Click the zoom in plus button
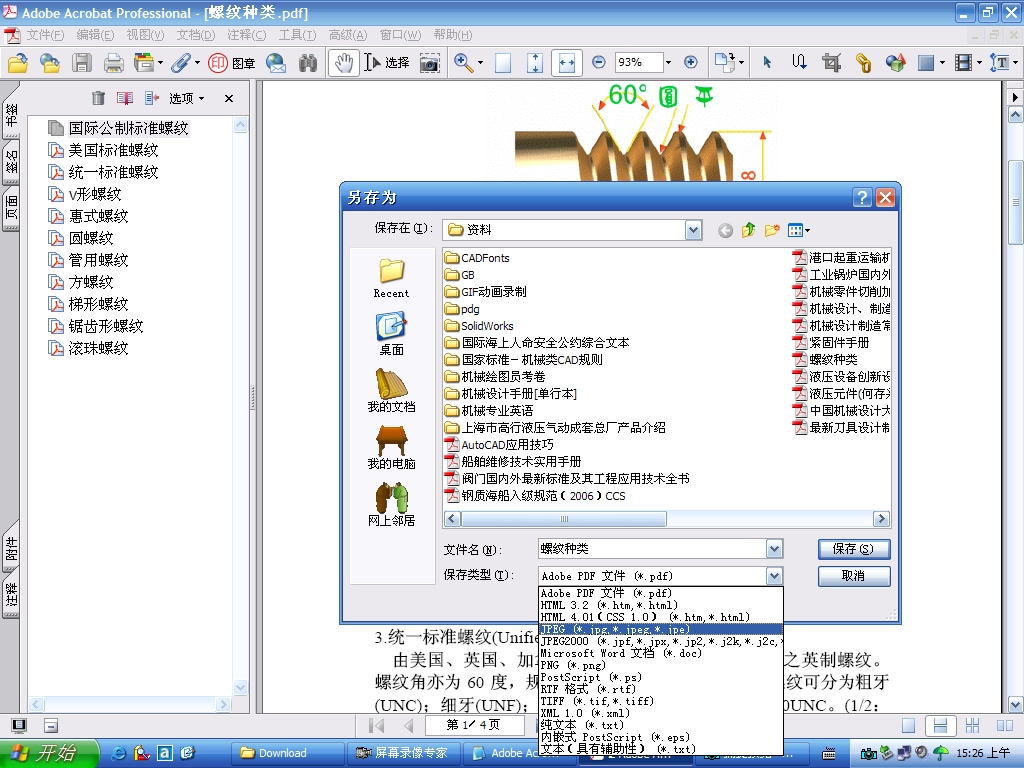The image size is (1024, 768). (x=691, y=62)
